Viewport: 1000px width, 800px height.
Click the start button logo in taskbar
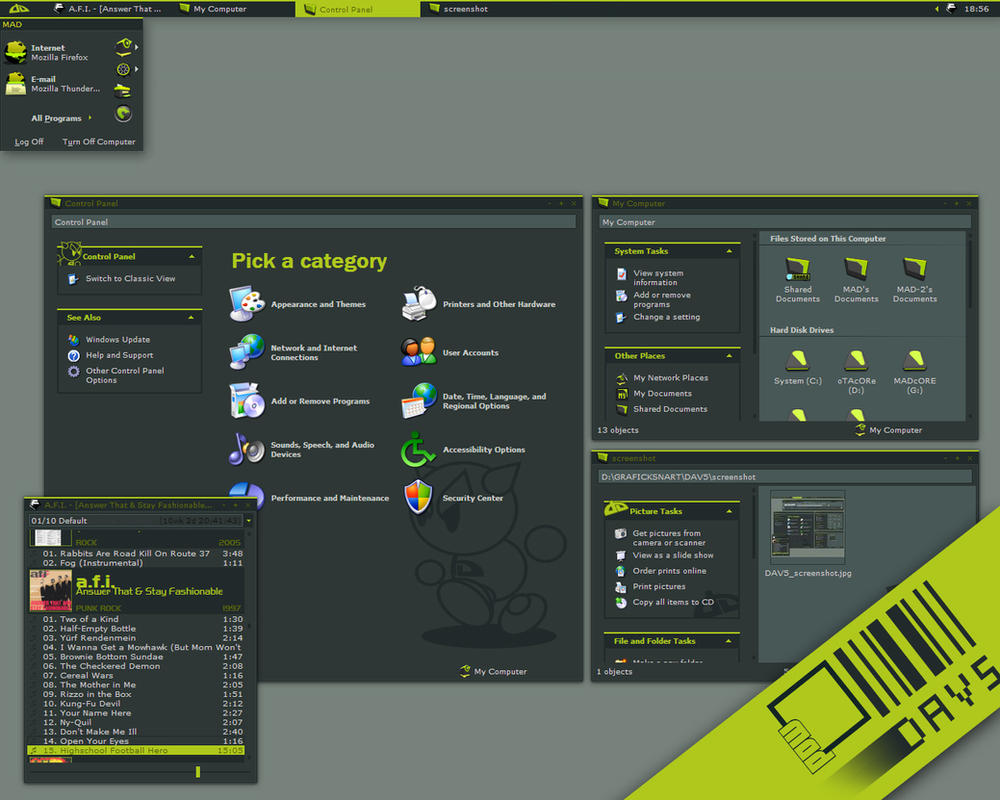[19, 8]
